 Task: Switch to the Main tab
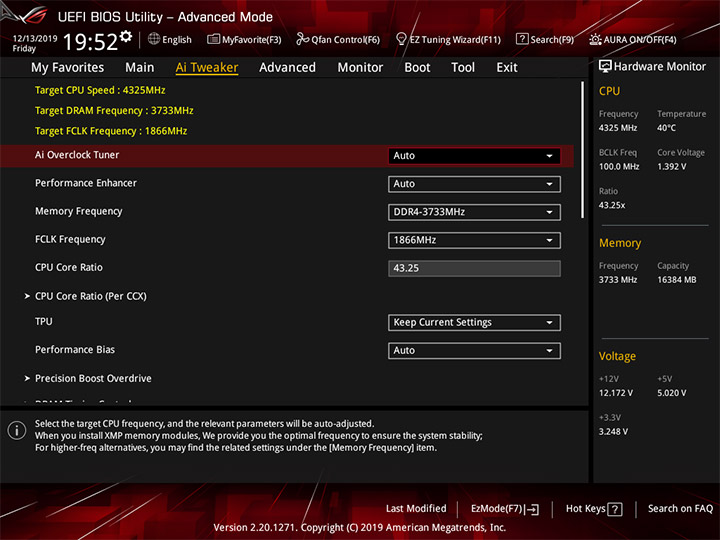[140, 68]
